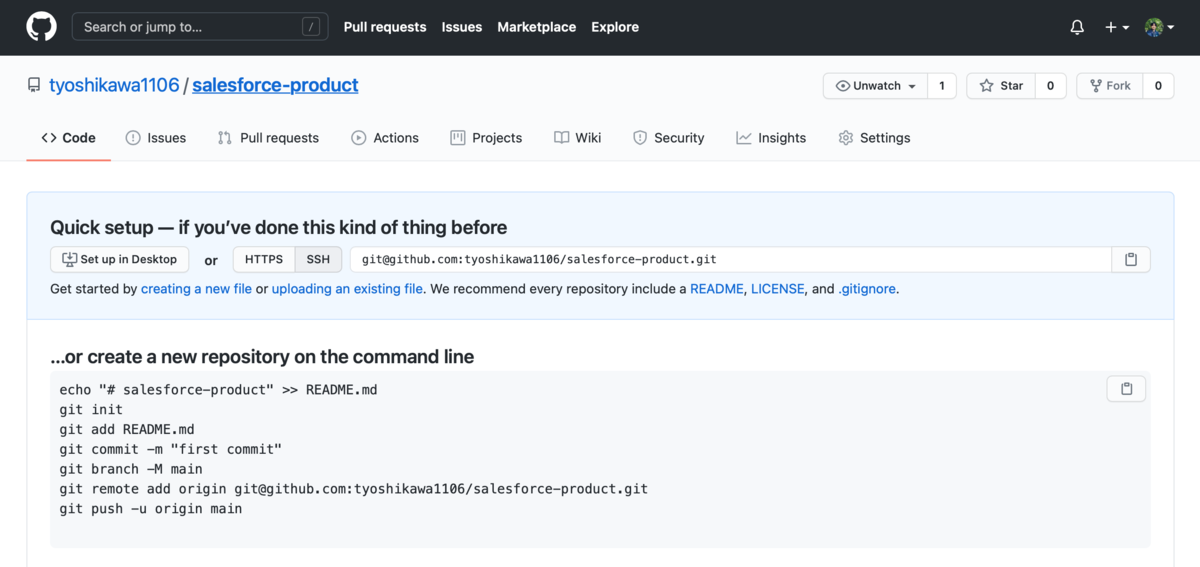
Task: Switch to the Actions tab
Action: (x=385, y=138)
